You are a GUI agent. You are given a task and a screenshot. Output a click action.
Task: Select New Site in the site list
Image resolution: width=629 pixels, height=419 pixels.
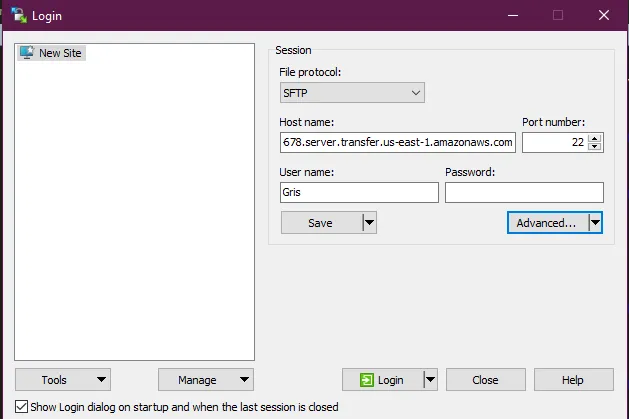[x=60, y=53]
